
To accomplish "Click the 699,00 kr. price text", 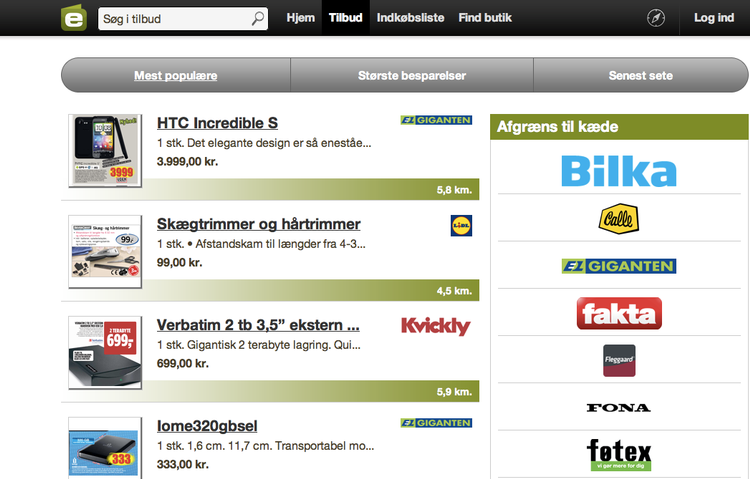I will tap(183, 364).
